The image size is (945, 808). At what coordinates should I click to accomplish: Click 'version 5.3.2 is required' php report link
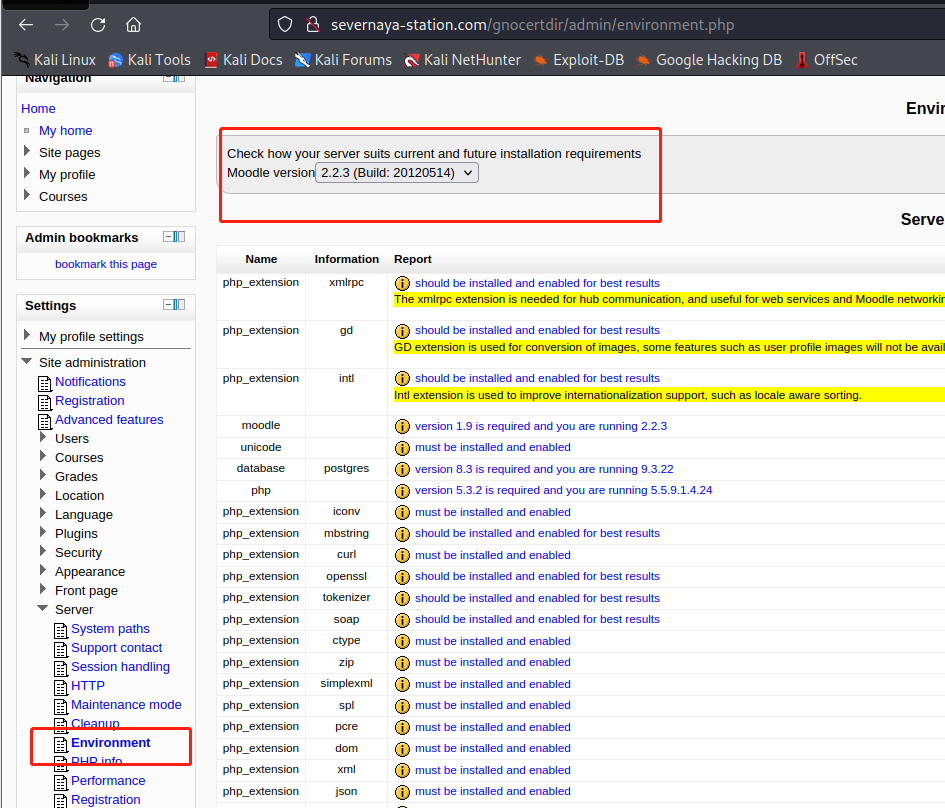click(564, 490)
